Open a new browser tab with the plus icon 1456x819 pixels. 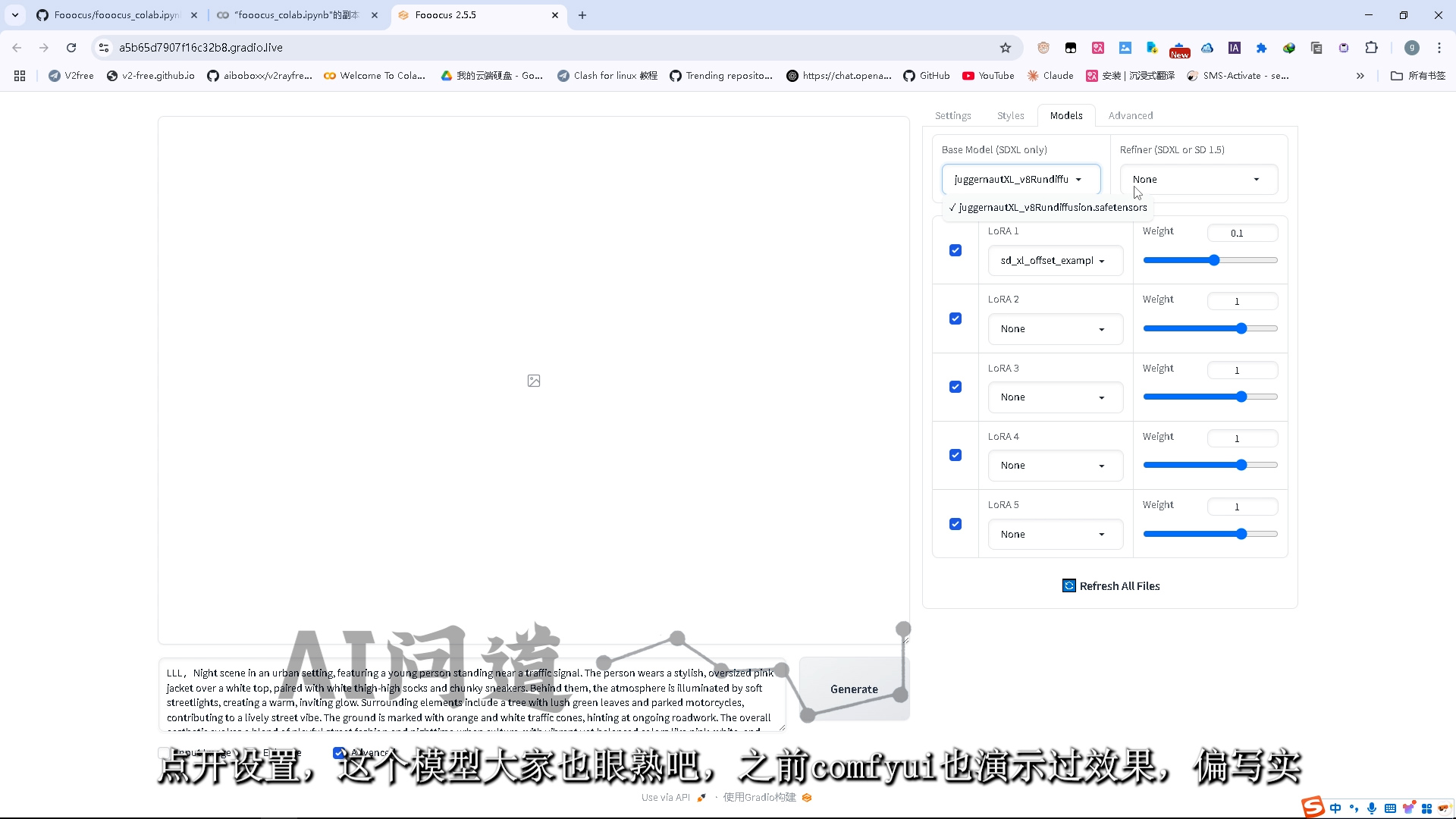[x=582, y=15]
